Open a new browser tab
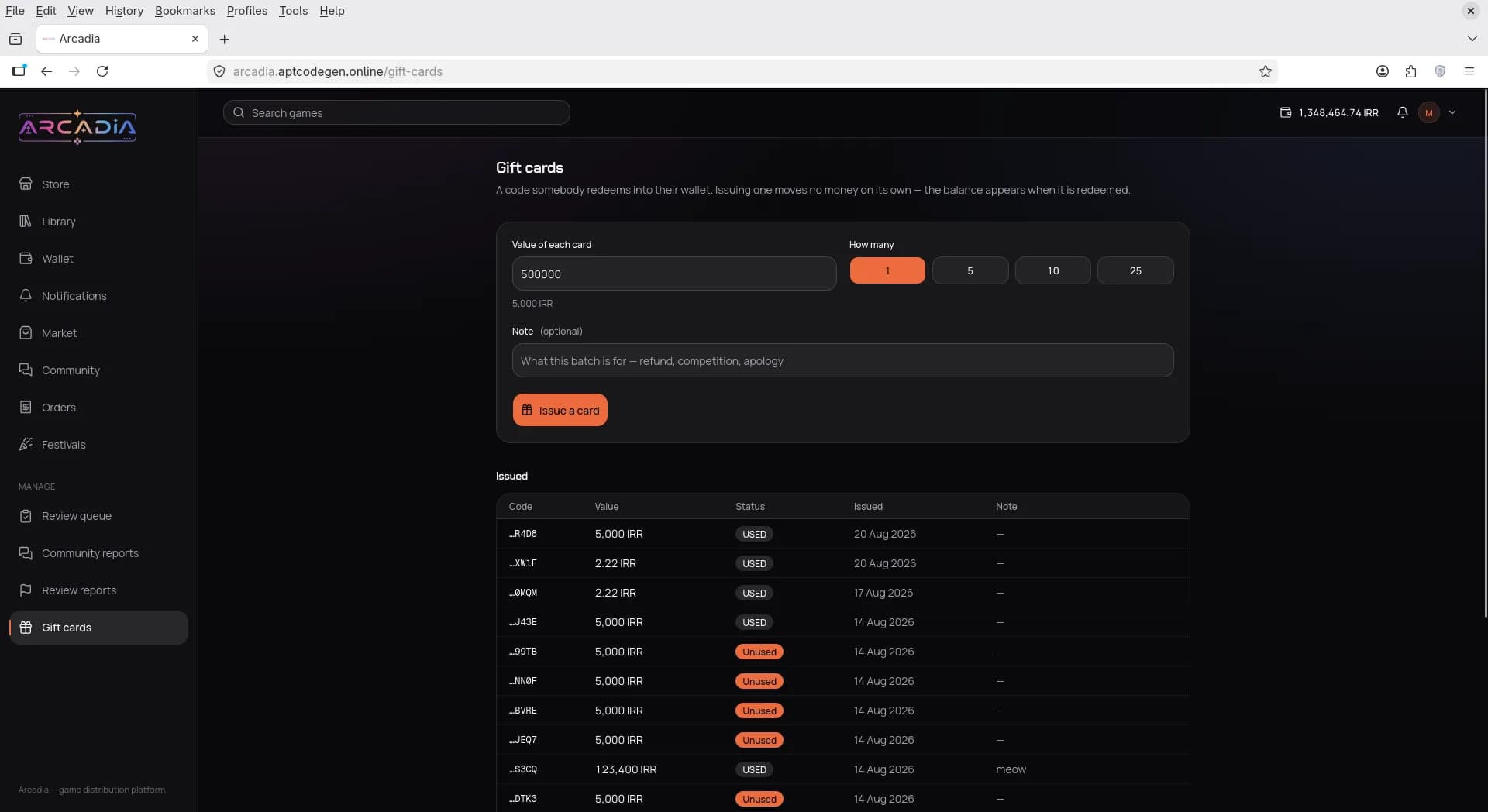Screen dimensions: 1488x812 pos(225,39)
